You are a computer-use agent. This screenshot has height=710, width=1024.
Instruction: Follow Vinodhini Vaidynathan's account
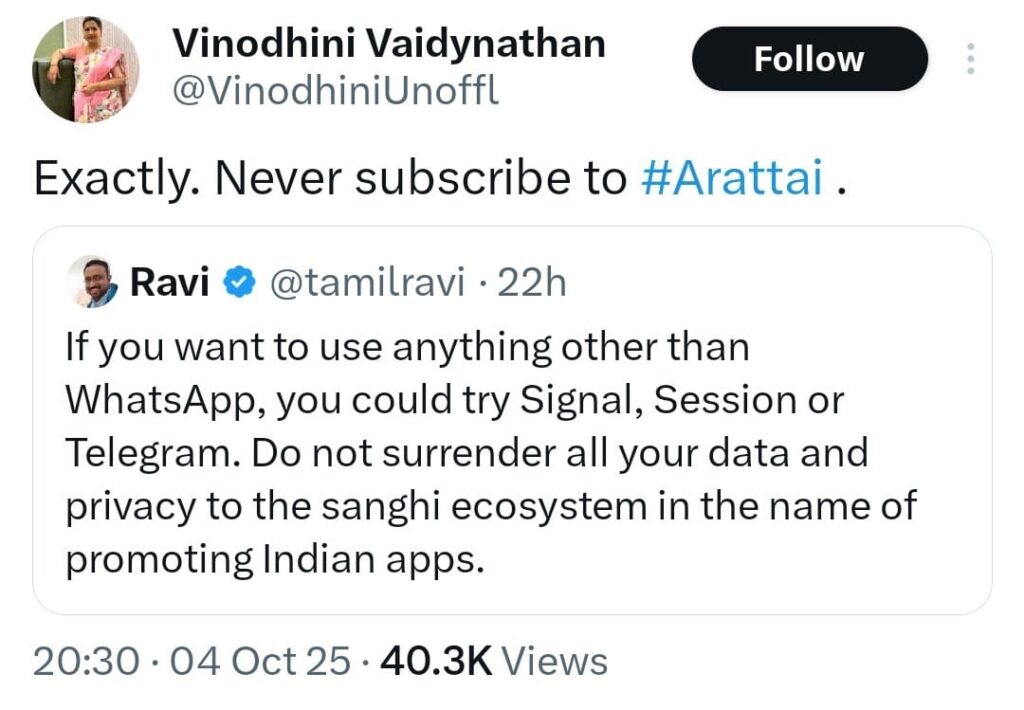(x=809, y=59)
